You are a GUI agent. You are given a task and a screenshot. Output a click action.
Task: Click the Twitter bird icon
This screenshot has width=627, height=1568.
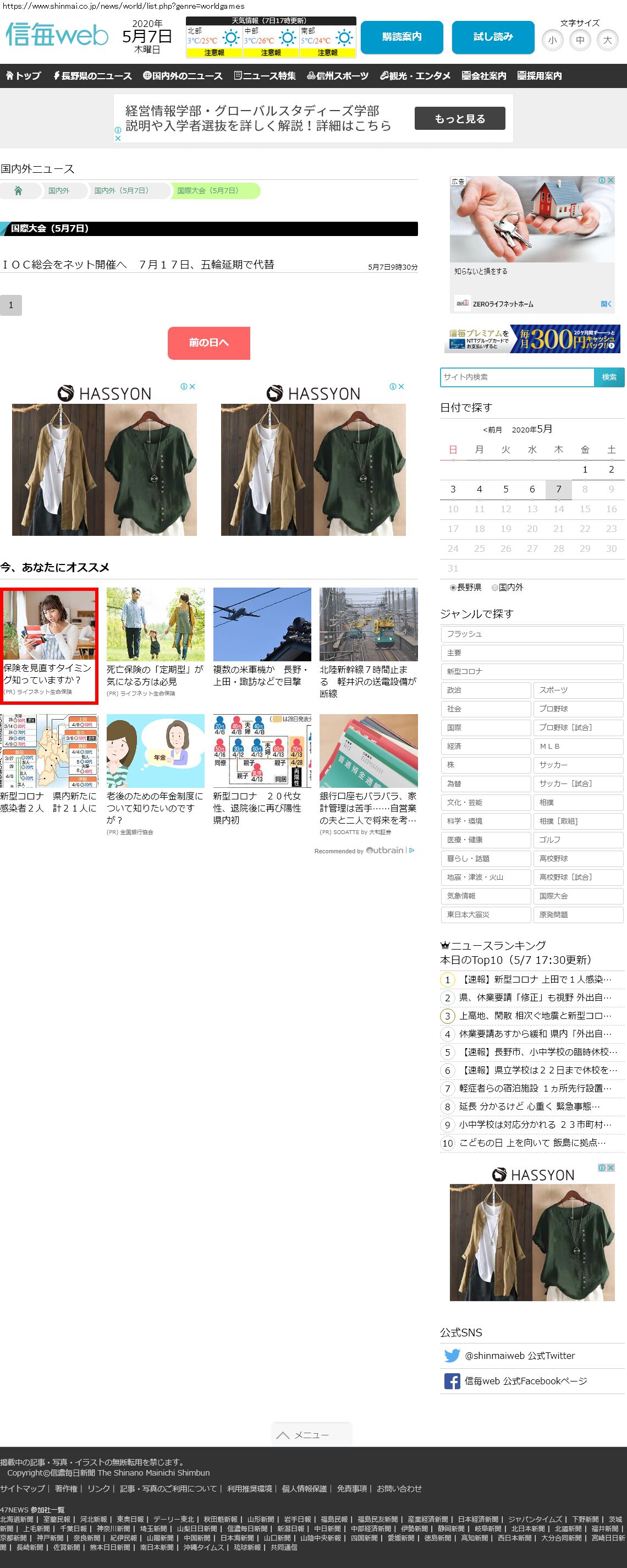tap(452, 1356)
